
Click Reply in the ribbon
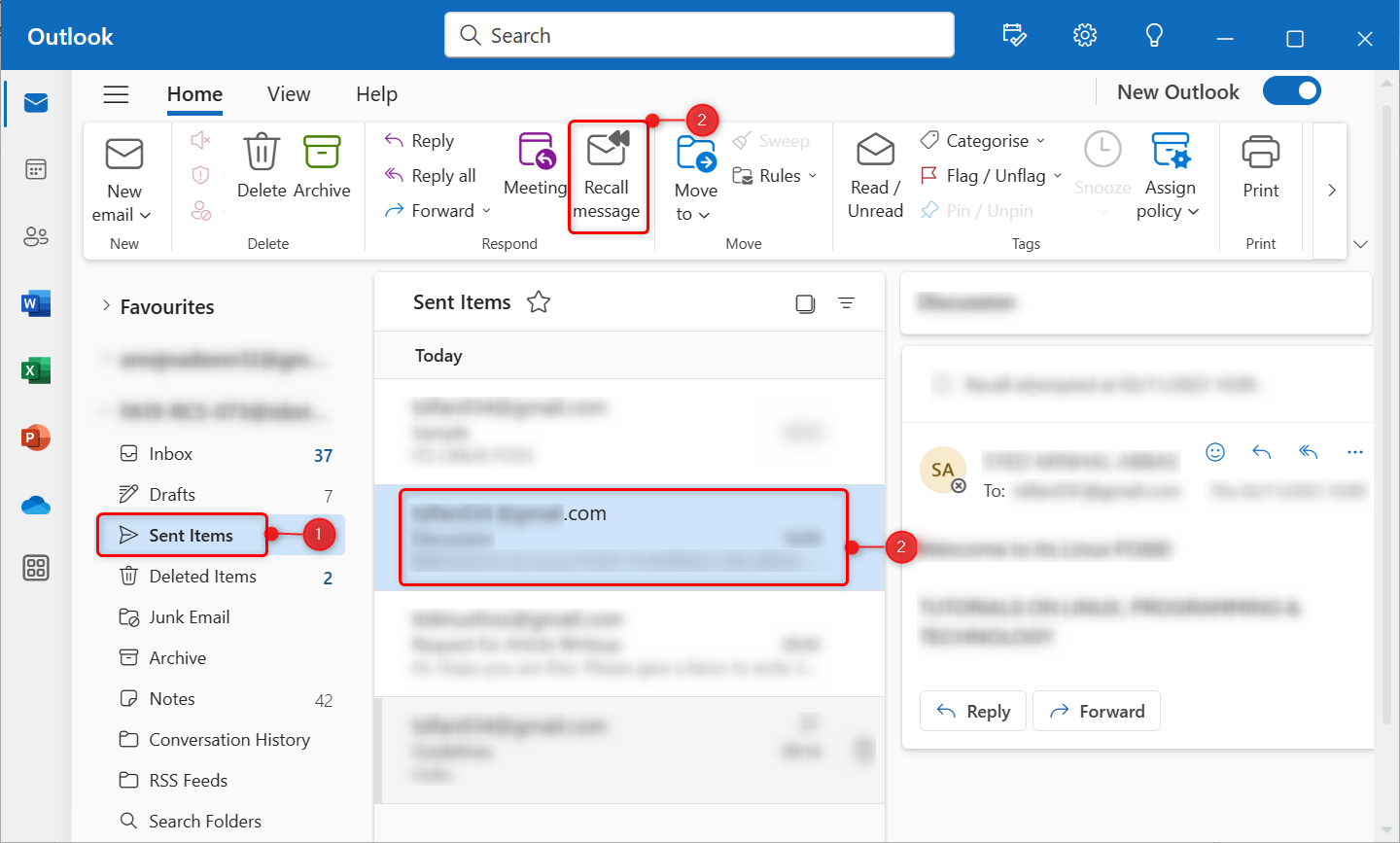(419, 141)
